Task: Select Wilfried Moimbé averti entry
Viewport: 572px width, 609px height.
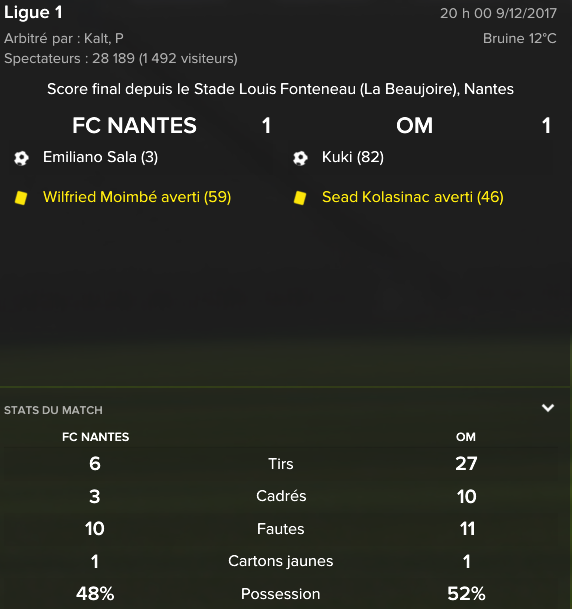Action: pos(137,197)
